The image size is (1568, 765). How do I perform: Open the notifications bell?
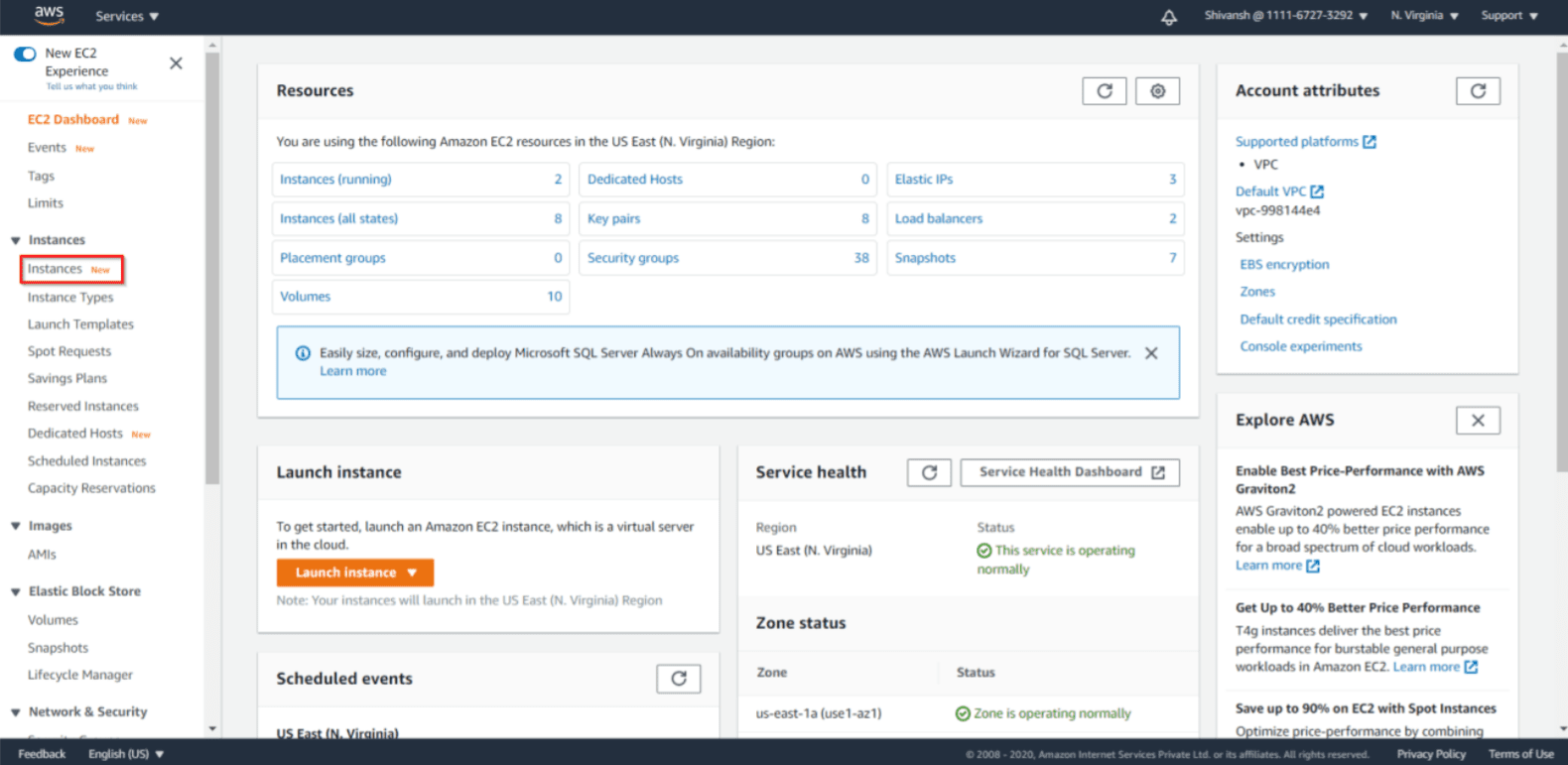[x=1169, y=17]
